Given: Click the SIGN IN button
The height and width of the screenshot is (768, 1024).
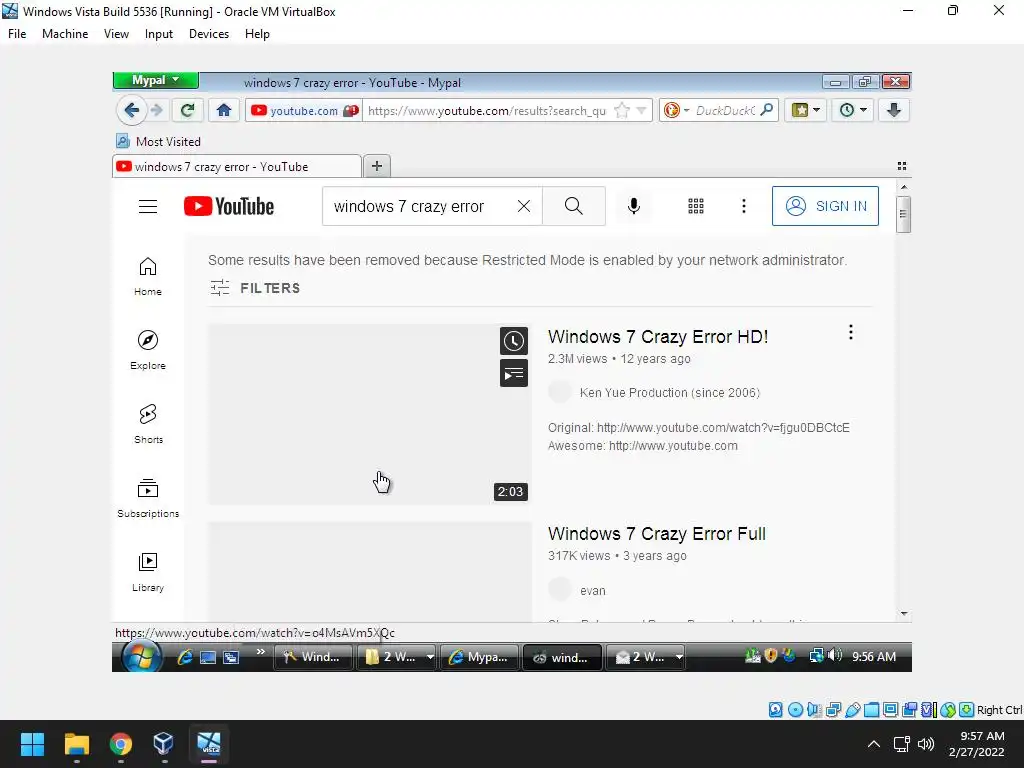Looking at the screenshot, I should click(x=825, y=206).
